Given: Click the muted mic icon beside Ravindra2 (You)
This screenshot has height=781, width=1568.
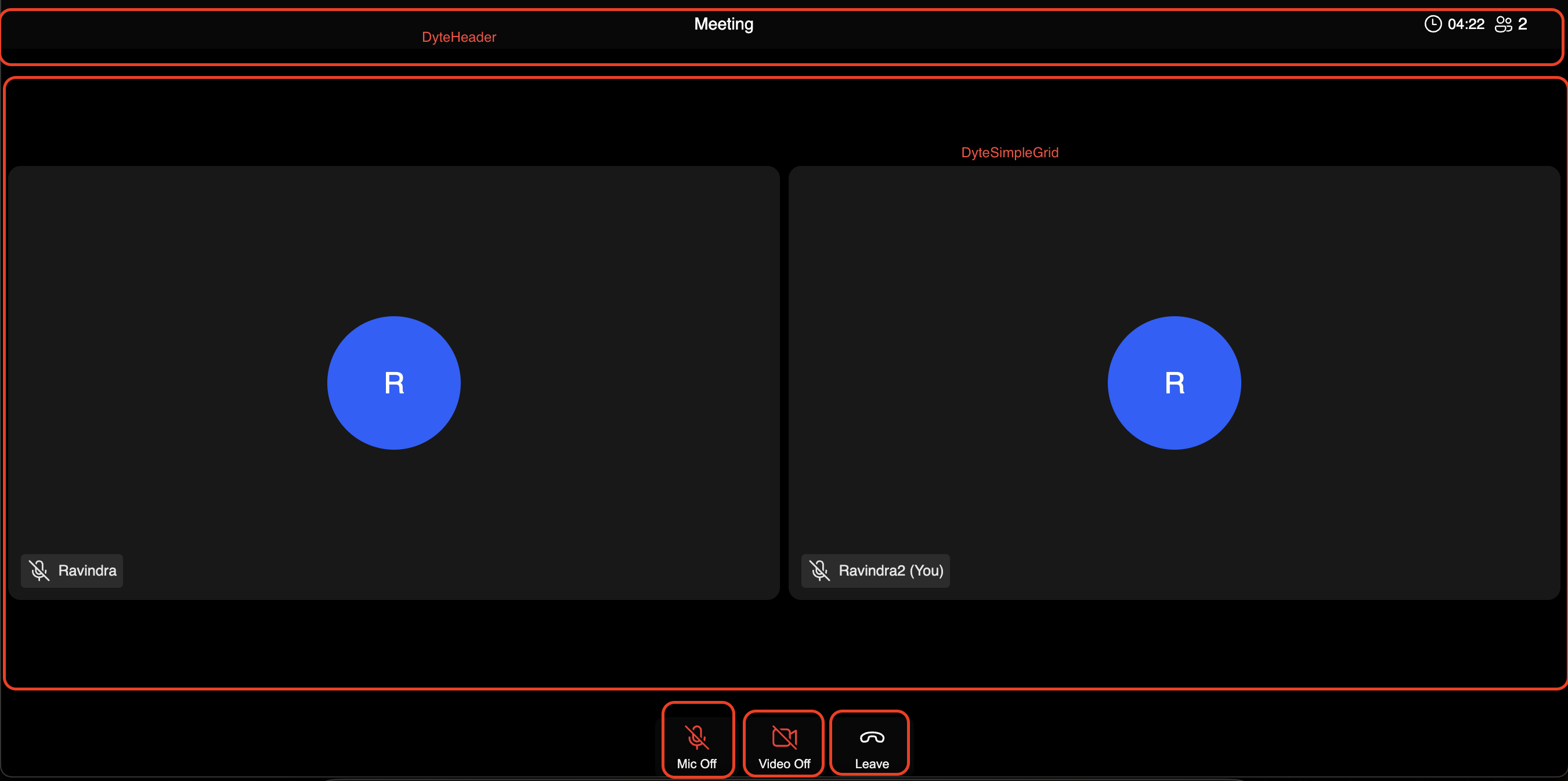Looking at the screenshot, I should pyautogui.click(x=819, y=570).
